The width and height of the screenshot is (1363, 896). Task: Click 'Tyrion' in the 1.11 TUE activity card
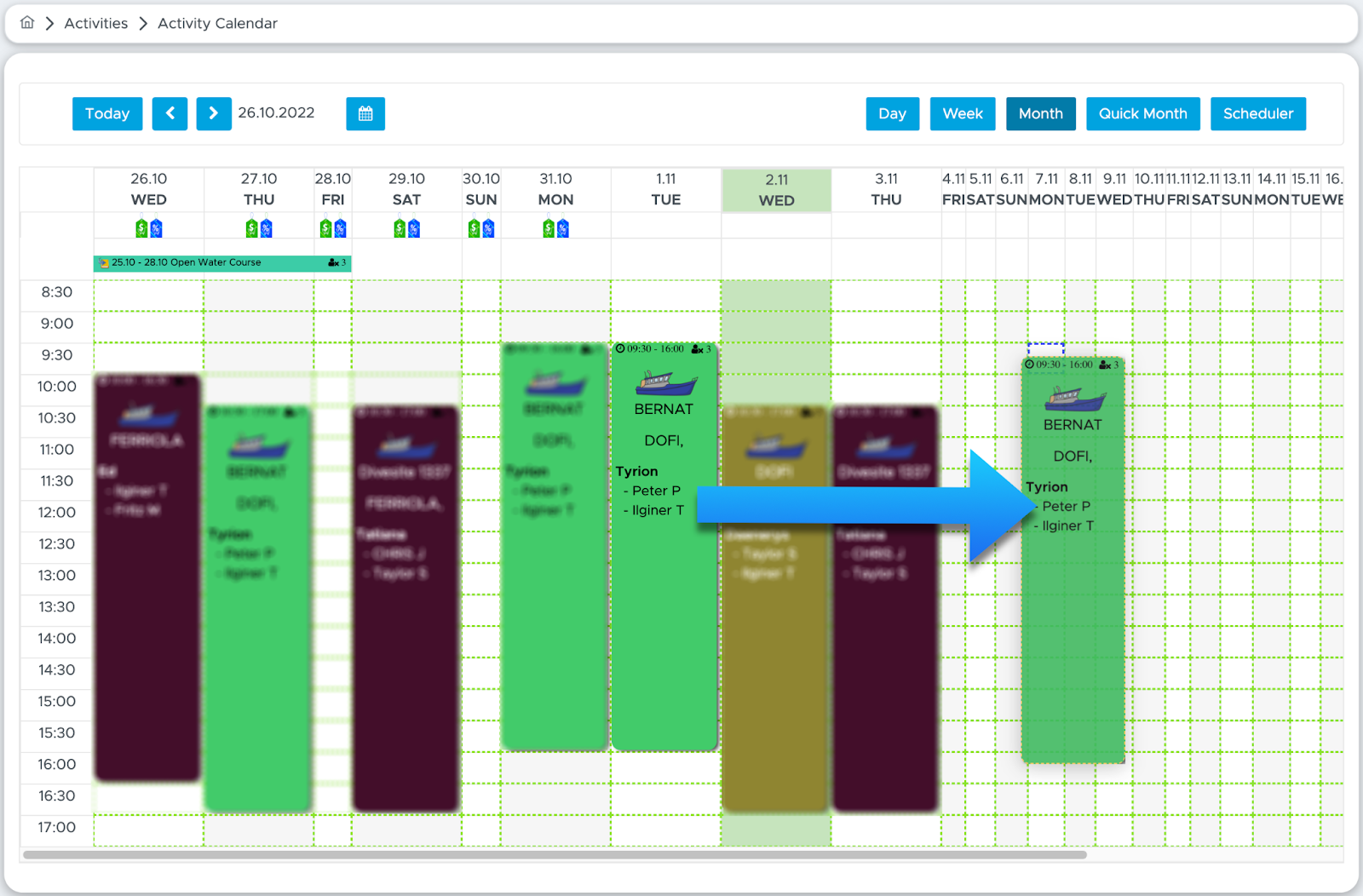coord(637,471)
